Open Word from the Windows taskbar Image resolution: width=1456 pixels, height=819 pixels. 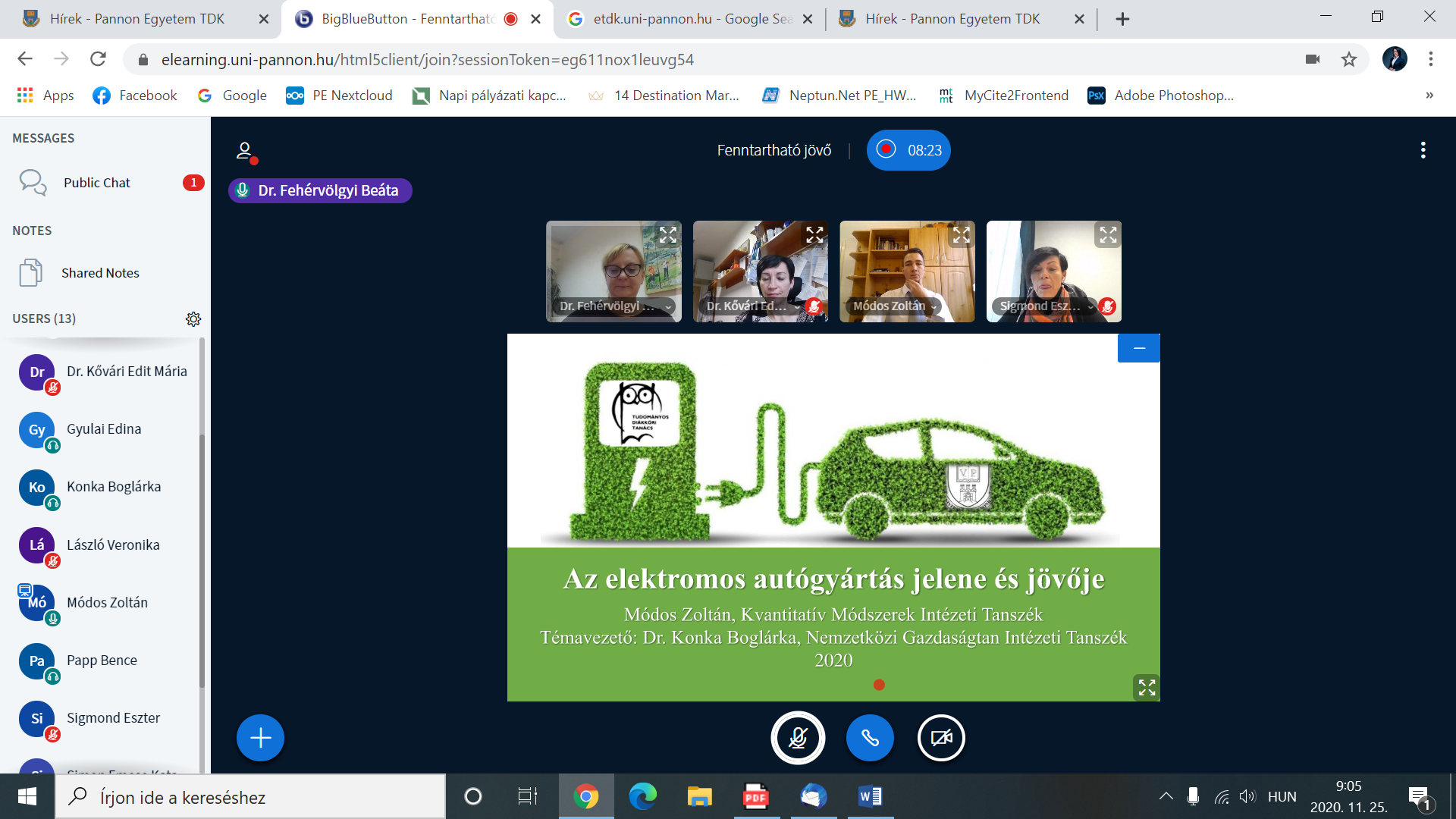point(870,796)
